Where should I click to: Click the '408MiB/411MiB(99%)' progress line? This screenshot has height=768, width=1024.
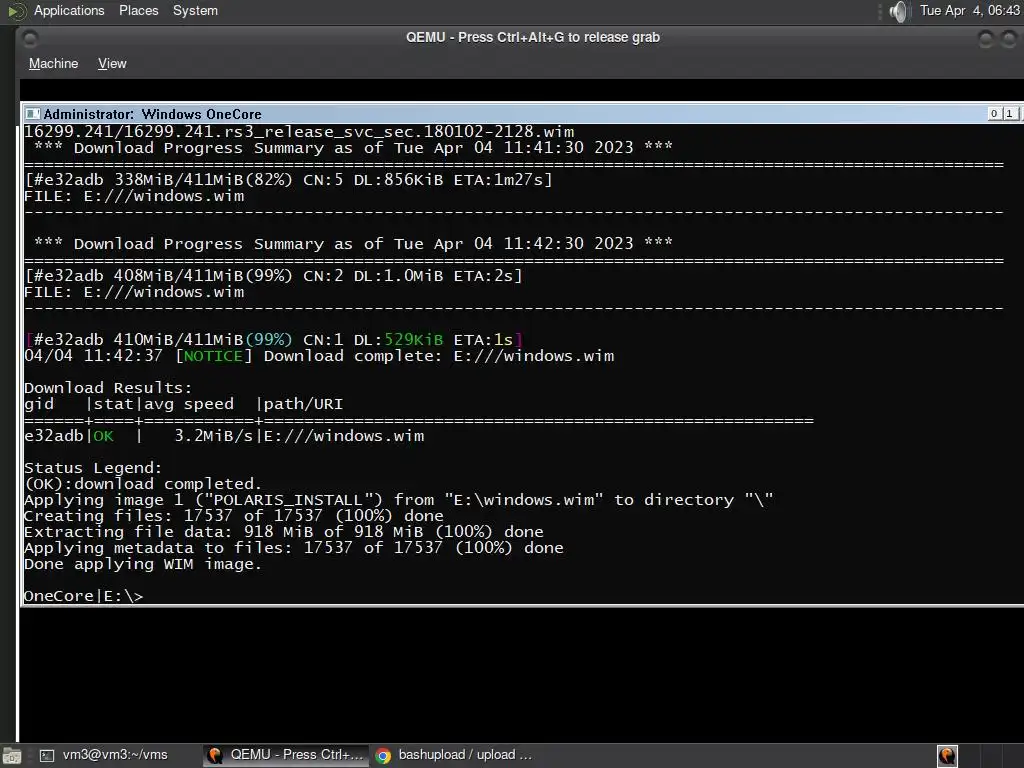pos(273,276)
